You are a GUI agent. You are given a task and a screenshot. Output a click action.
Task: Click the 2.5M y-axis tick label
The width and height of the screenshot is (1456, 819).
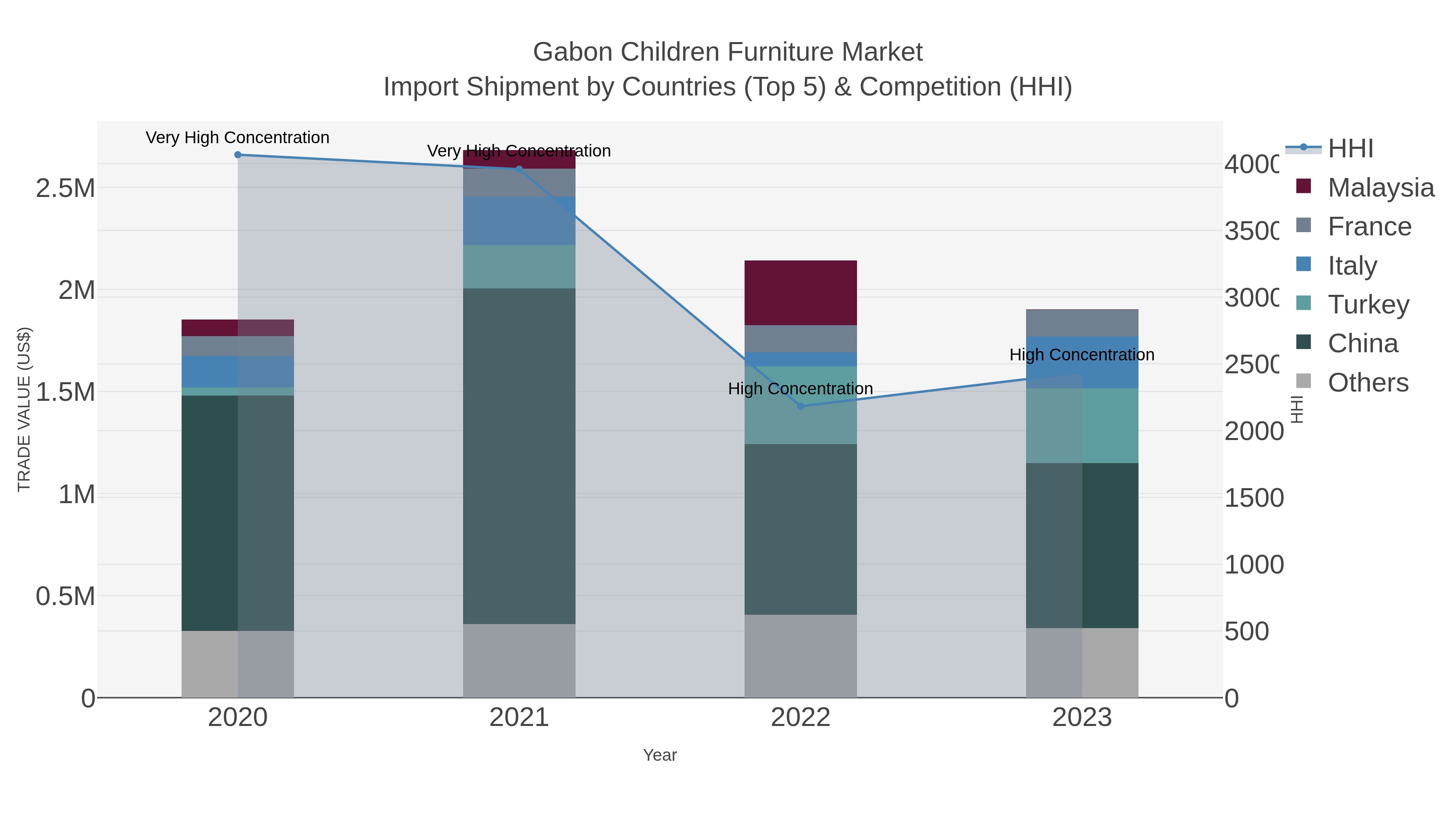click(66, 188)
